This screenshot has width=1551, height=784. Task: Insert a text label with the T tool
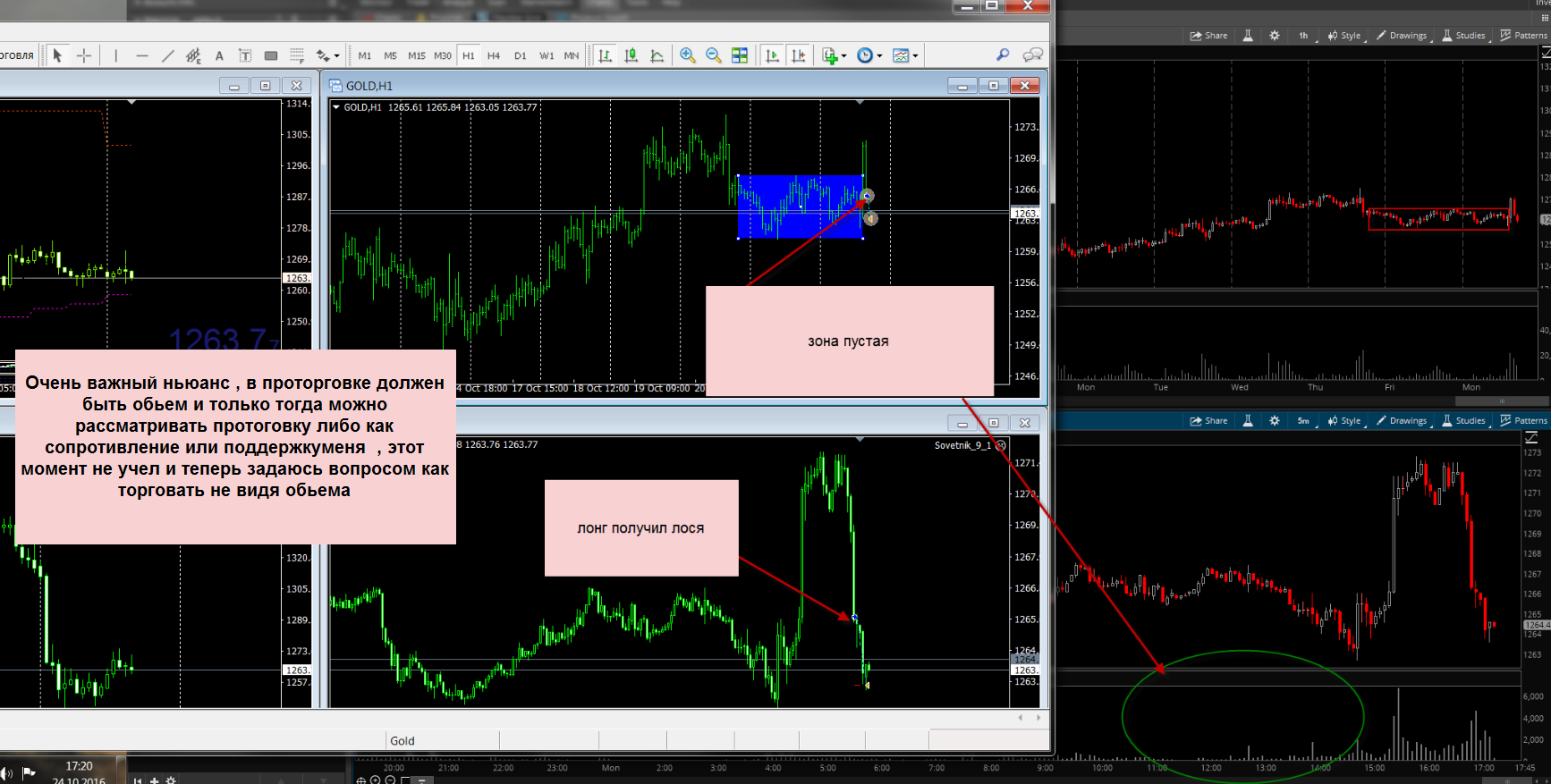(245, 55)
